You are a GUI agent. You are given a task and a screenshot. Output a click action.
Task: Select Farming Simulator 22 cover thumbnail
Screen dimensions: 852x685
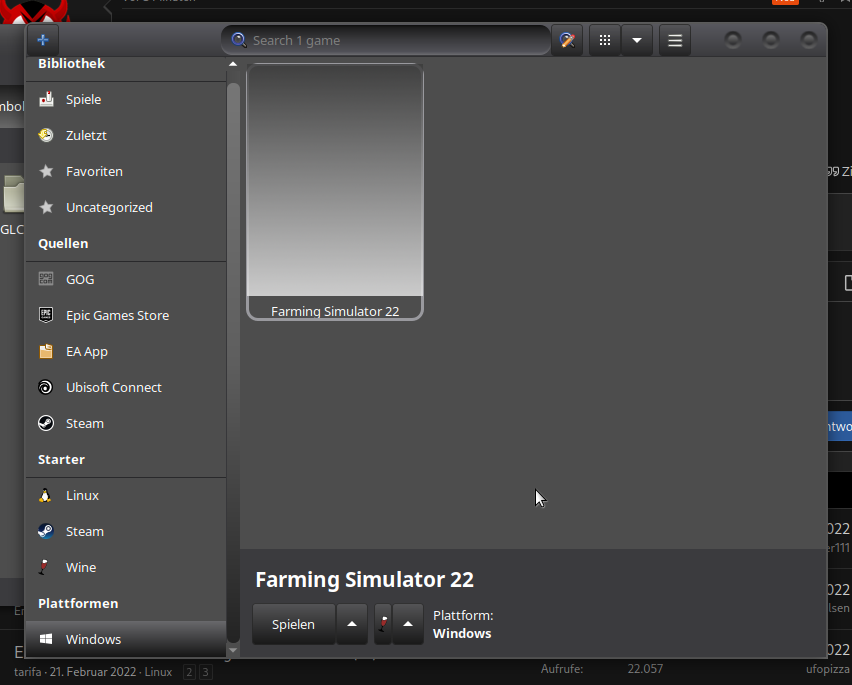[x=335, y=191]
